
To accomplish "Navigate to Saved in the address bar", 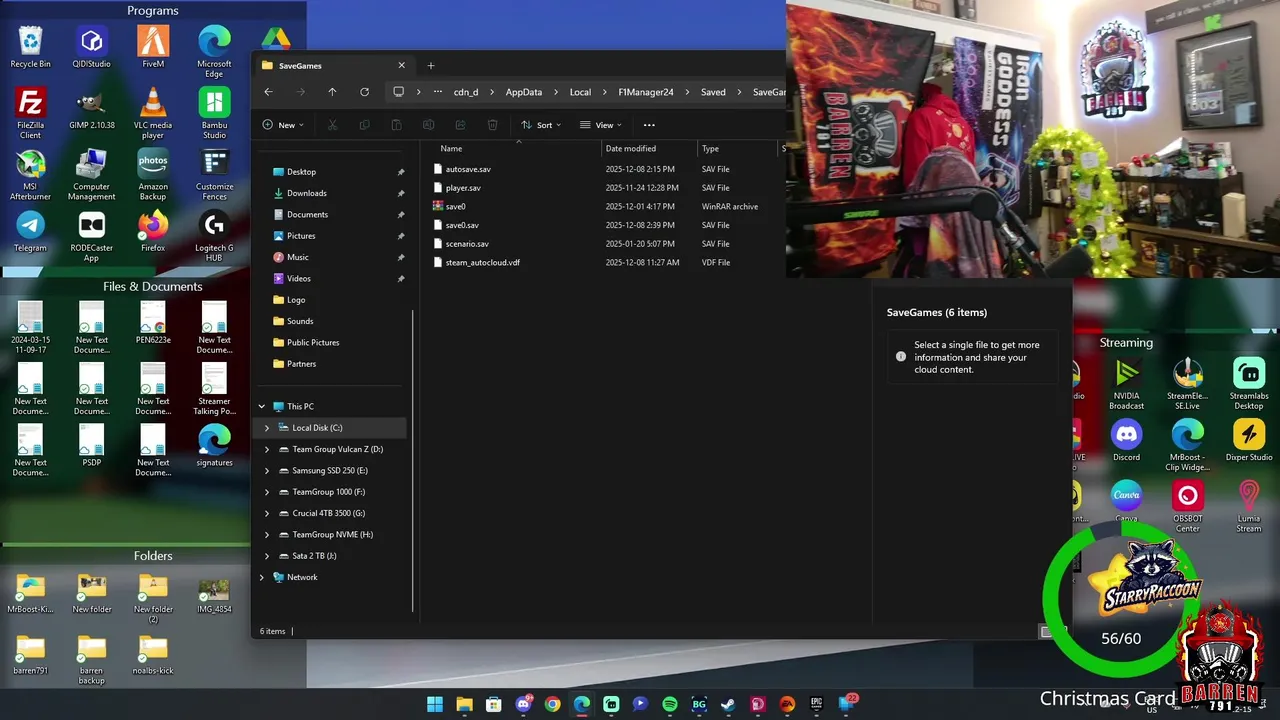I will pos(713,92).
